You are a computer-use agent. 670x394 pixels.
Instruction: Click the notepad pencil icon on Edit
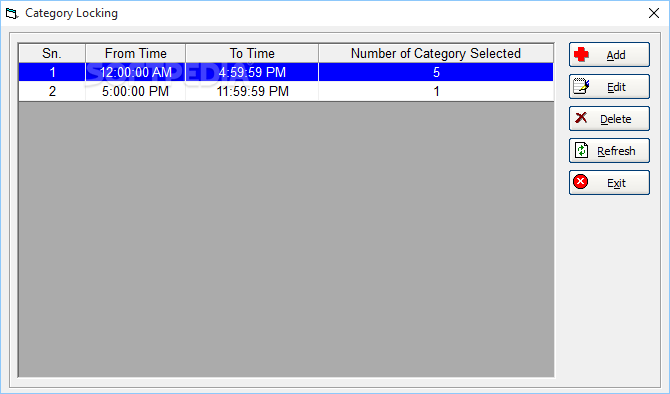581,86
